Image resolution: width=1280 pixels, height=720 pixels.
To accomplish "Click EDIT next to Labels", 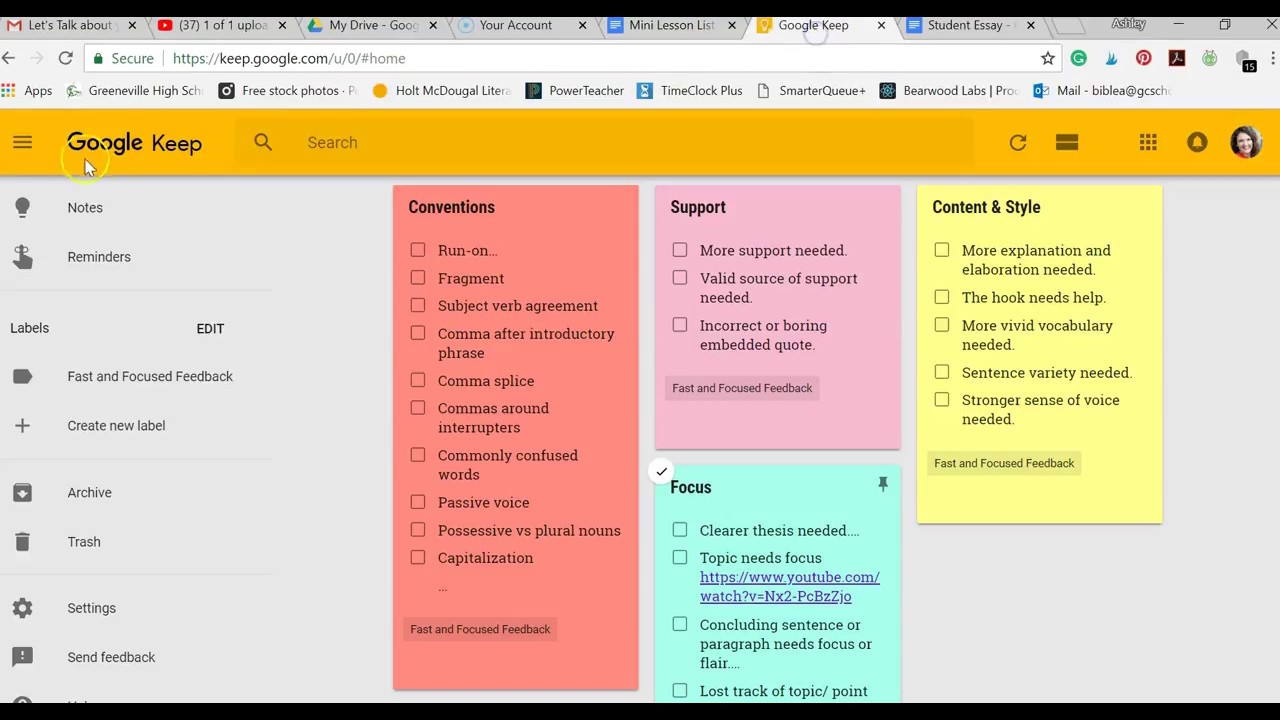I will [x=210, y=328].
